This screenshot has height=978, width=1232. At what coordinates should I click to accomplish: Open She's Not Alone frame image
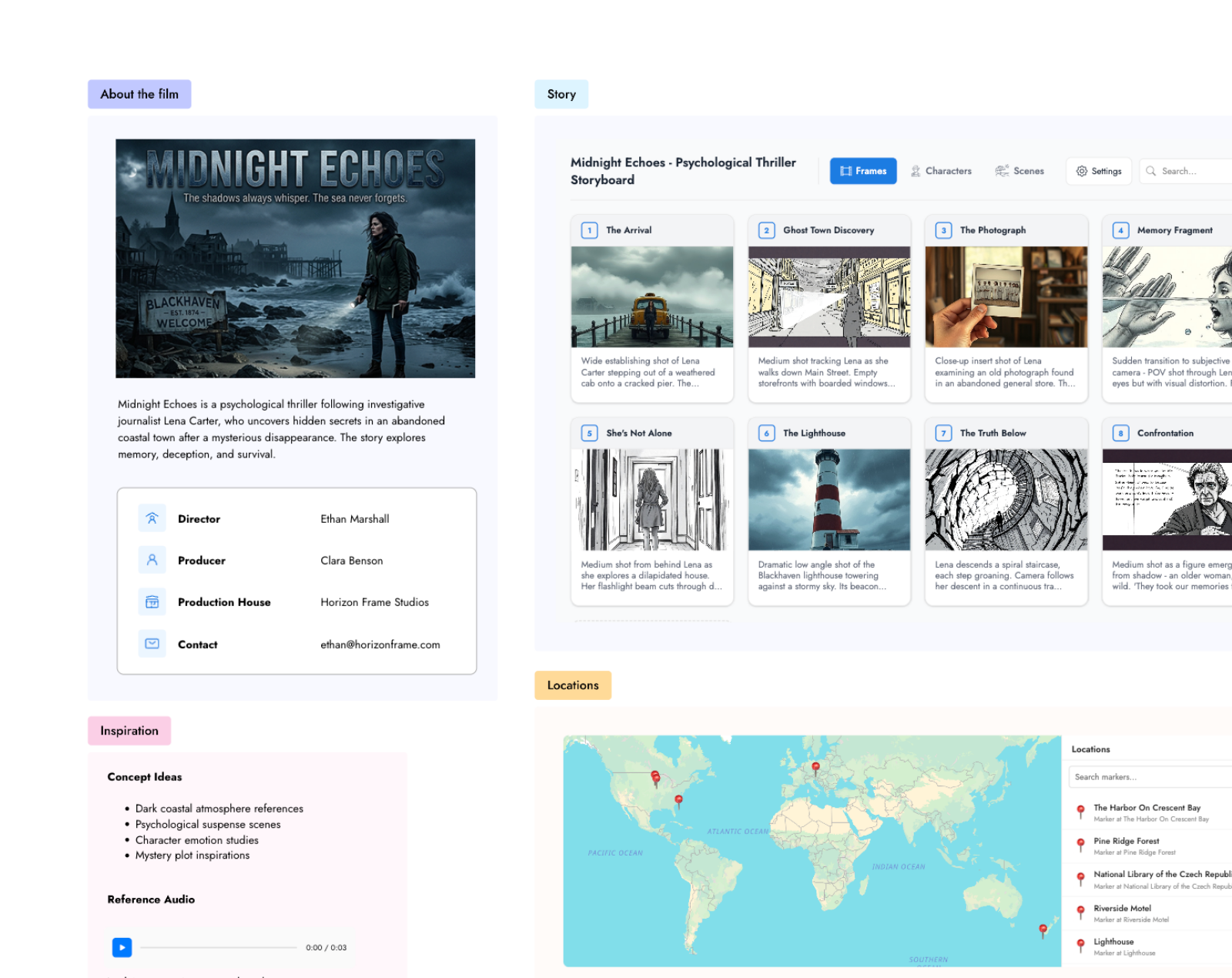(652, 500)
